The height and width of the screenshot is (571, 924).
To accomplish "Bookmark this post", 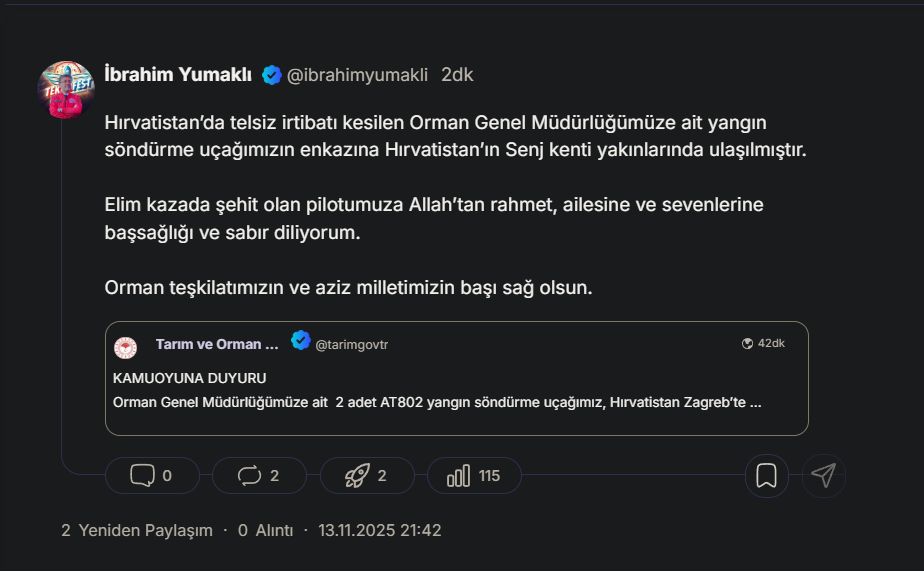I will (767, 476).
